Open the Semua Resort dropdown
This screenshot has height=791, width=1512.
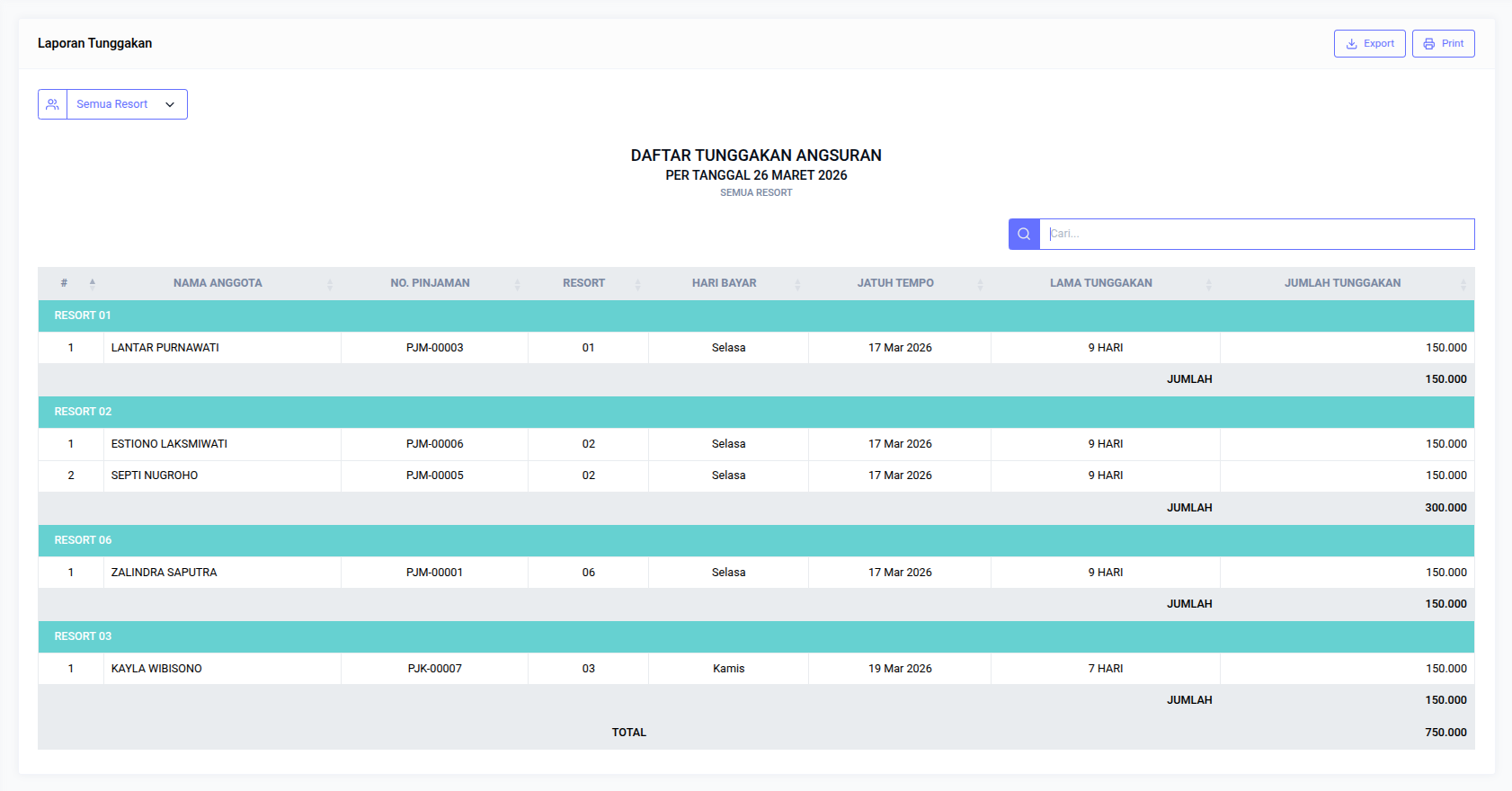(x=127, y=104)
